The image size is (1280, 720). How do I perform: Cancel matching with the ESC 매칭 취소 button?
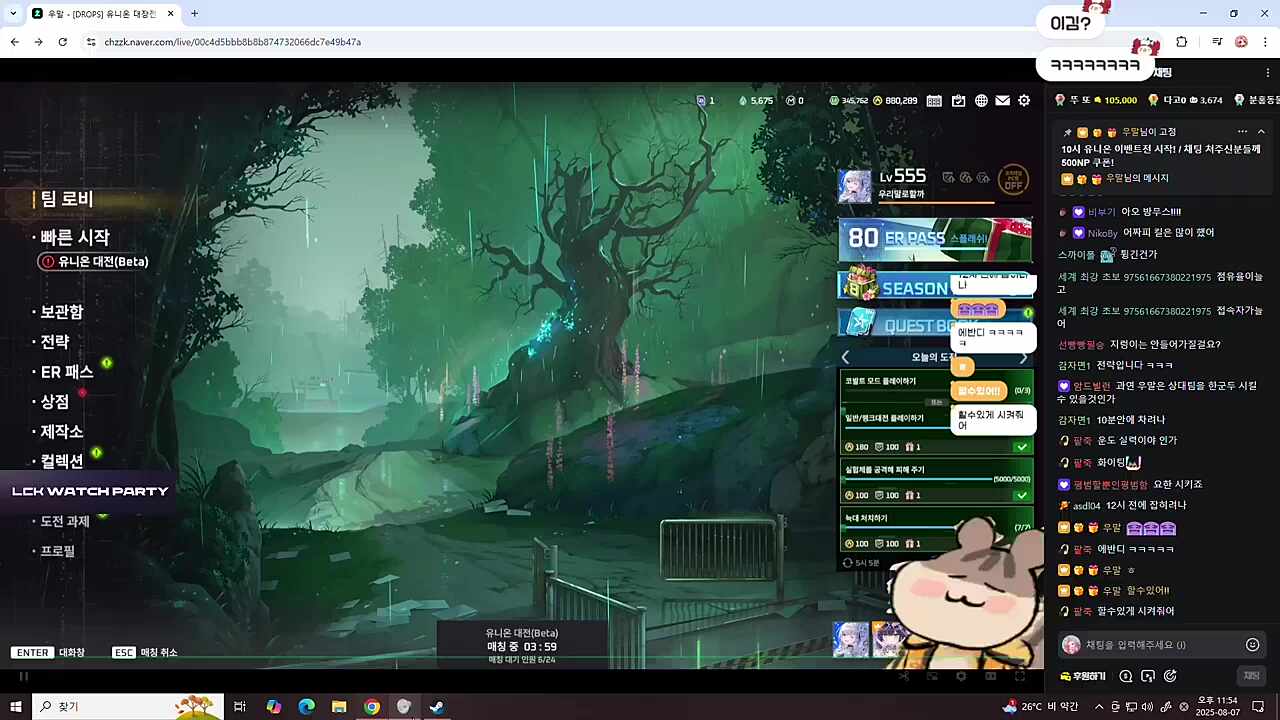[x=145, y=653]
